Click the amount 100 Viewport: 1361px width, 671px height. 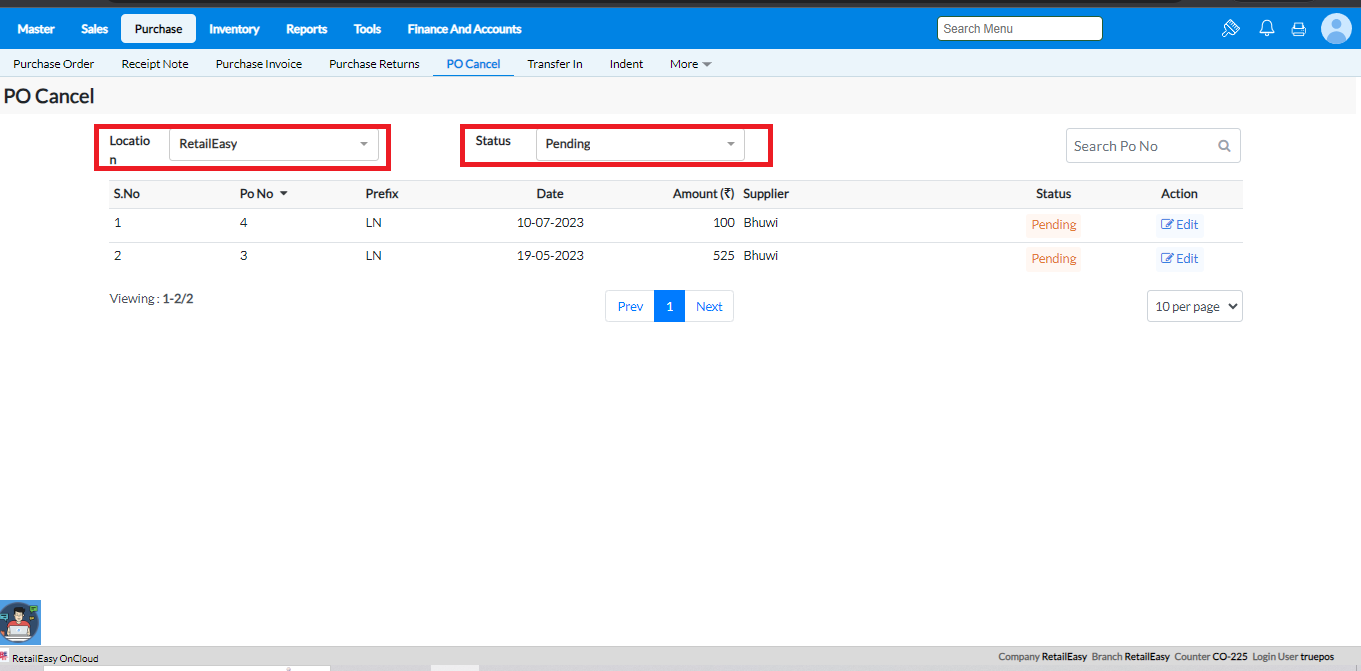(x=724, y=223)
